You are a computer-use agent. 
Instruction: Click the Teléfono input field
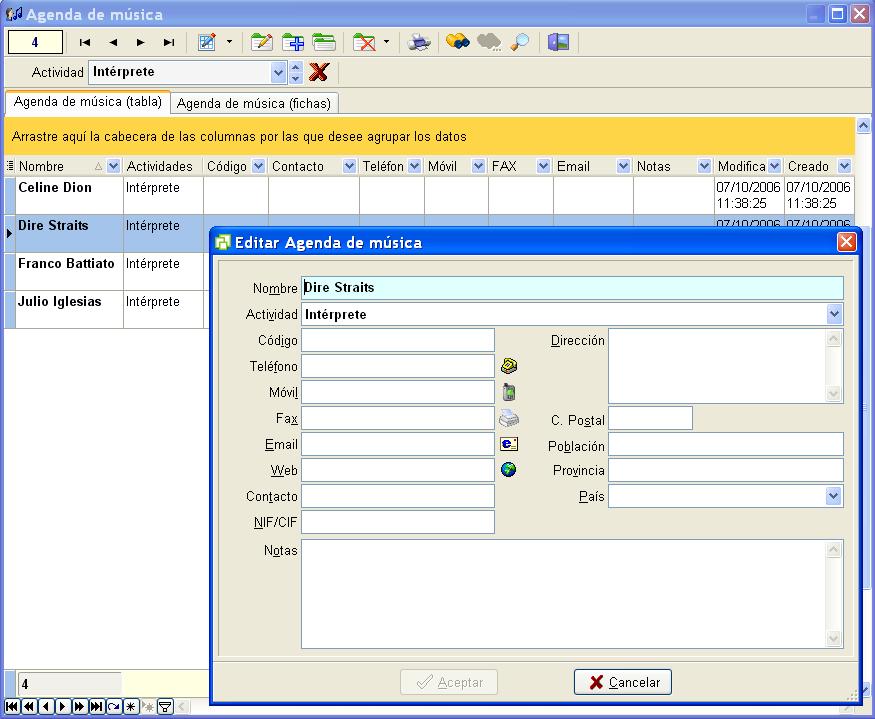click(398, 367)
